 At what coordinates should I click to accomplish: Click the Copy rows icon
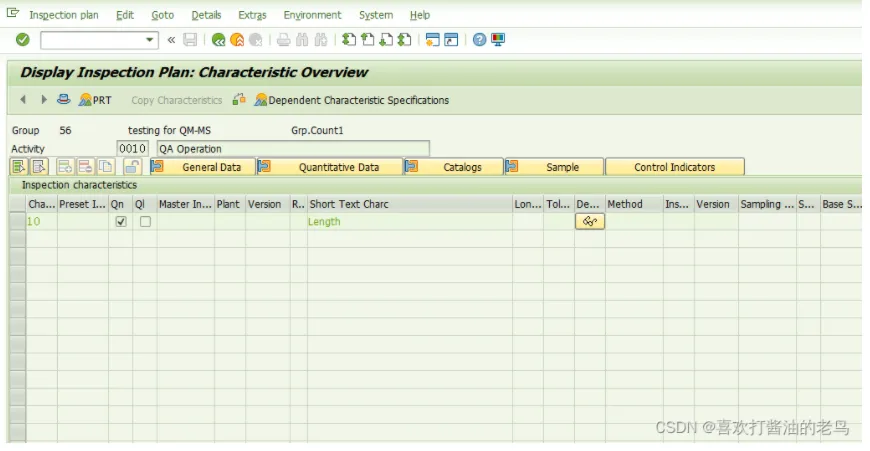(x=106, y=166)
